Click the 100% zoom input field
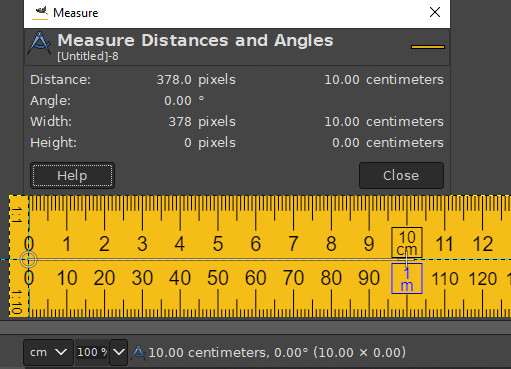Image resolution: width=511 pixels, height=369 pixels. [92, 352]
